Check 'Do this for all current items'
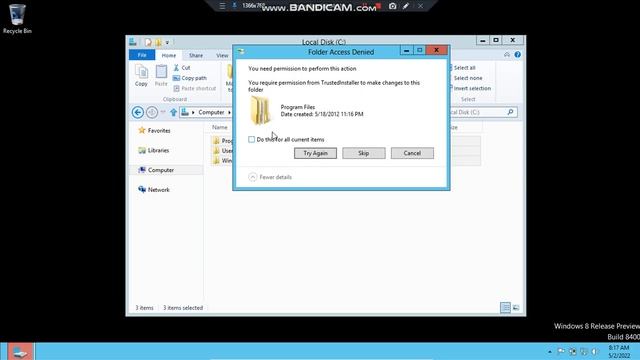The height and width of the screenshot is (360, 640). pos(251,140)
